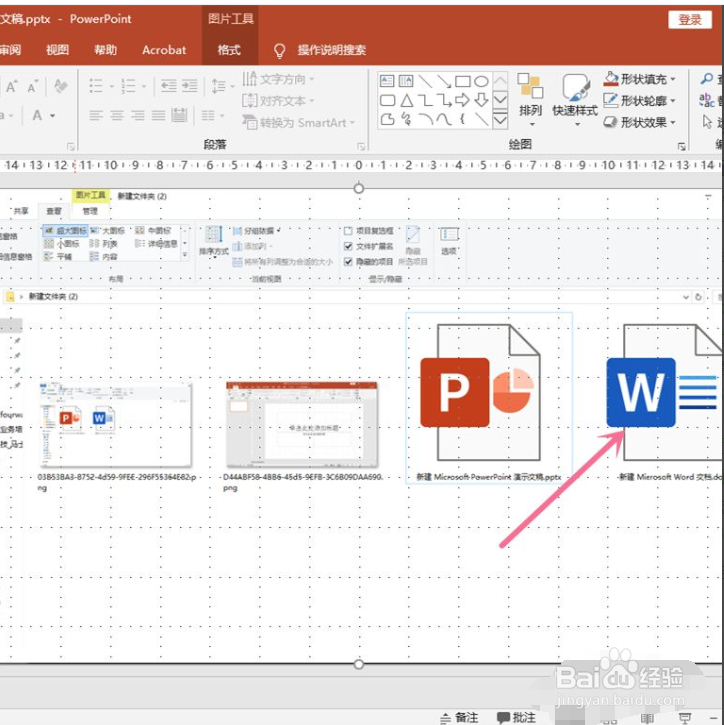The height and width of the screenshot is (725, 724).
Task: Apply bullet list formatting
Action: pos(96,86)
